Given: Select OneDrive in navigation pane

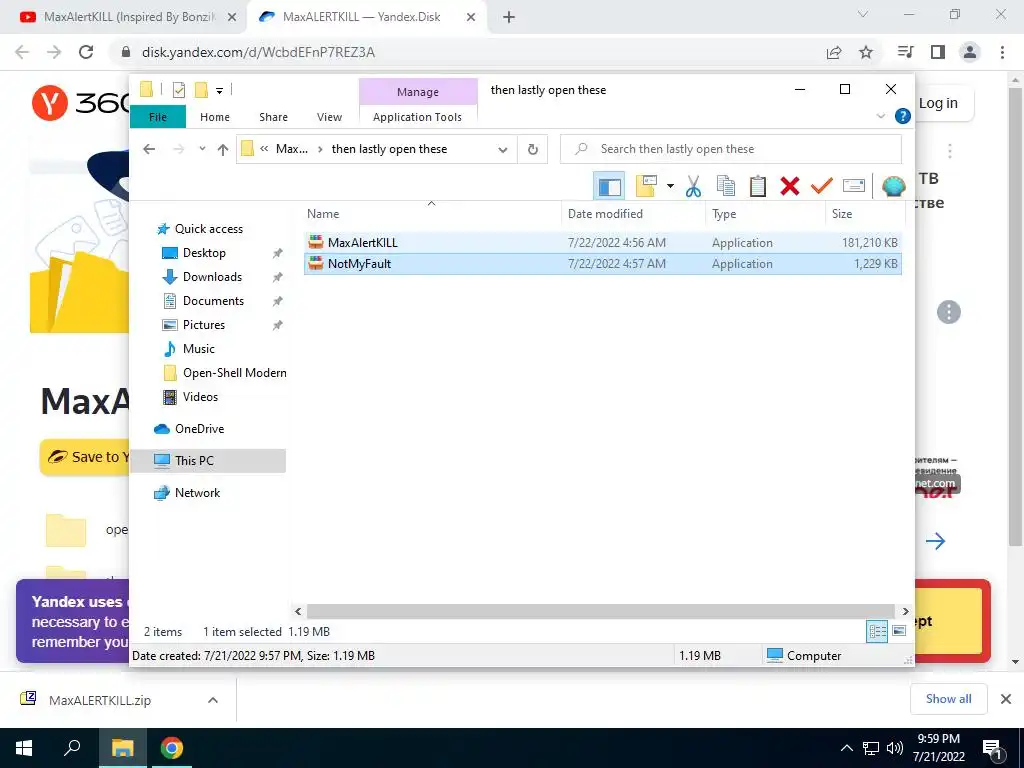Looking at the screenshot, I should [189, 429].
